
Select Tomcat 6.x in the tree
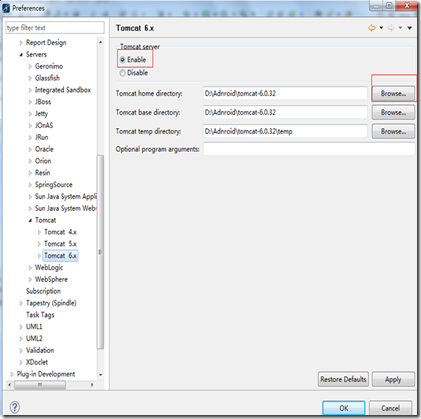[x=60, y=256]
